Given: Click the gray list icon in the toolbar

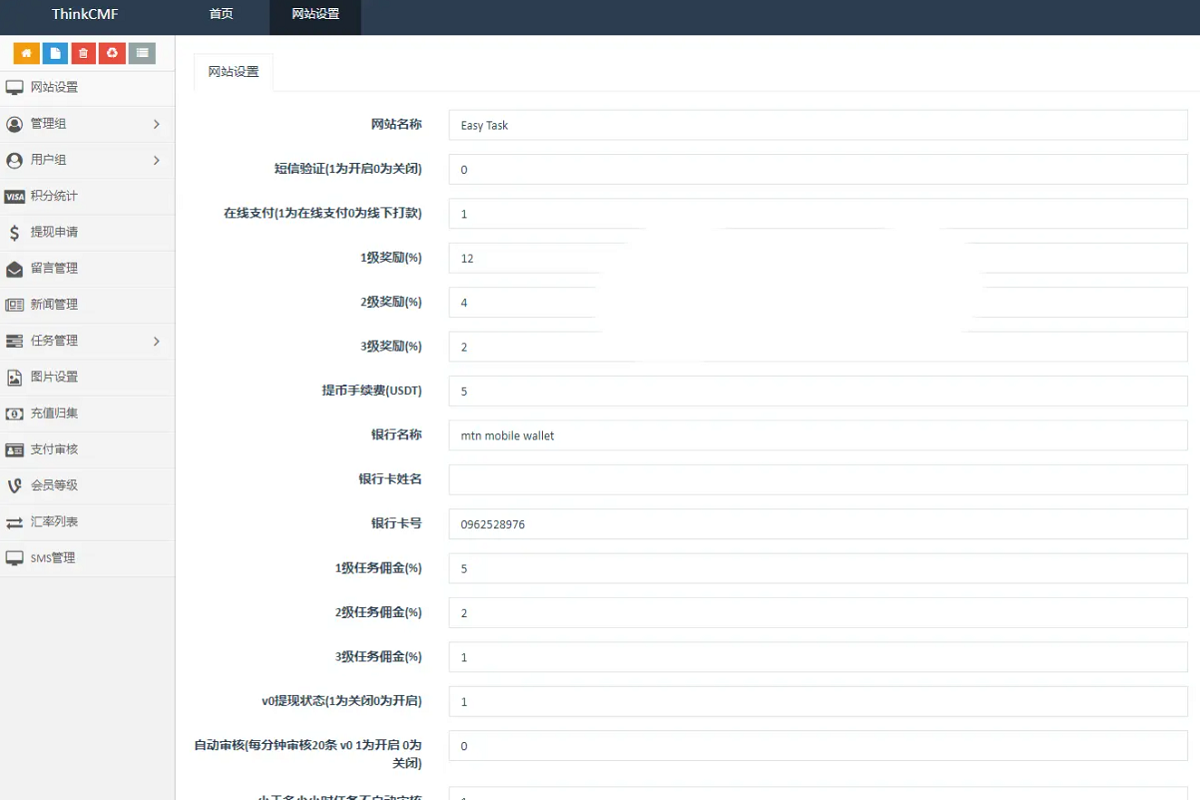Looking at the screenshot, I should (x=139, y=52).
